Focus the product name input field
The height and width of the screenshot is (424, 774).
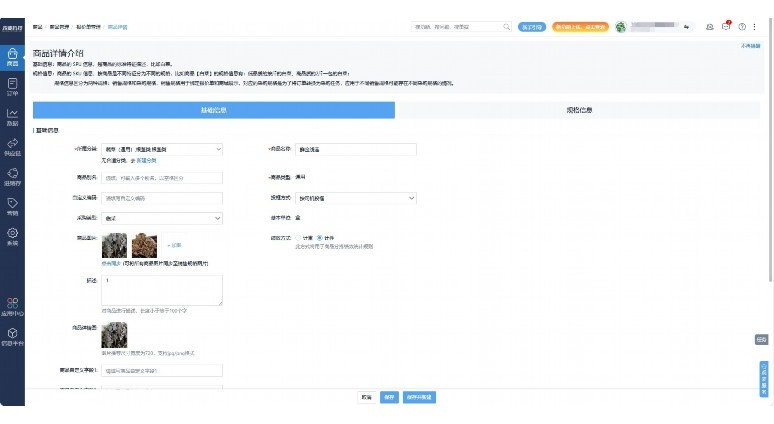coord(356,149)
